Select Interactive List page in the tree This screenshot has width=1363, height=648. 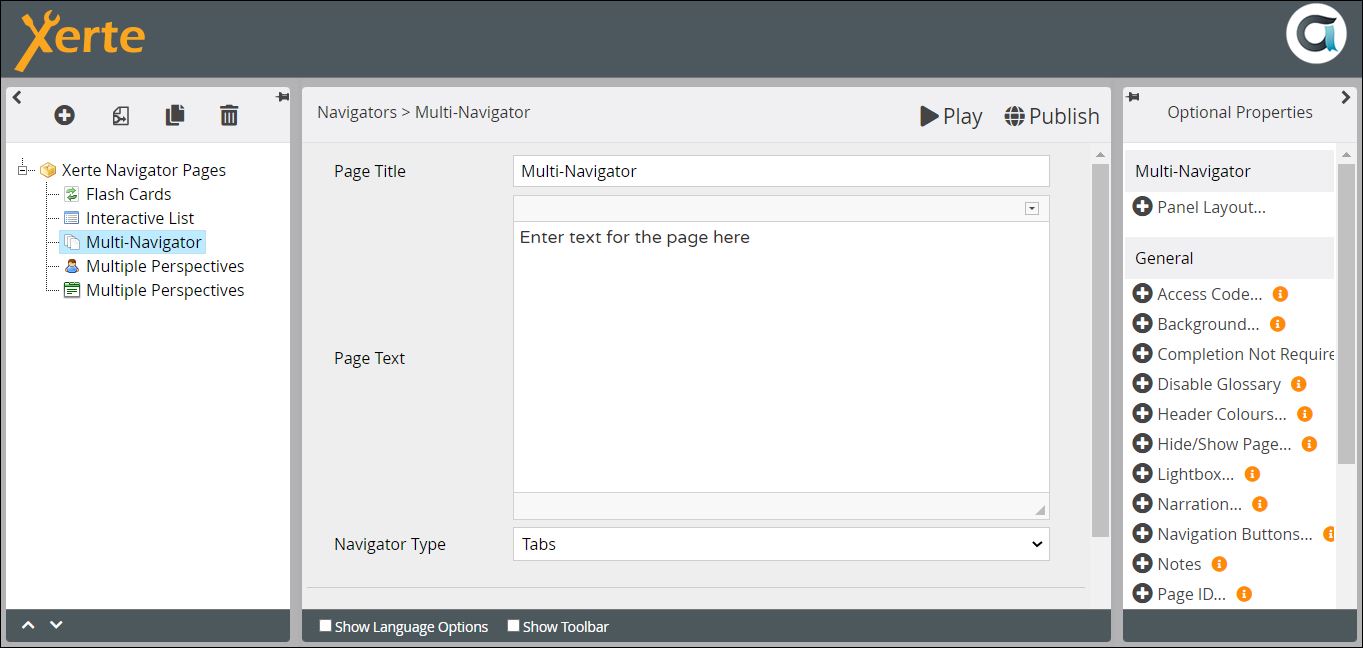click(x=139, y=218)
